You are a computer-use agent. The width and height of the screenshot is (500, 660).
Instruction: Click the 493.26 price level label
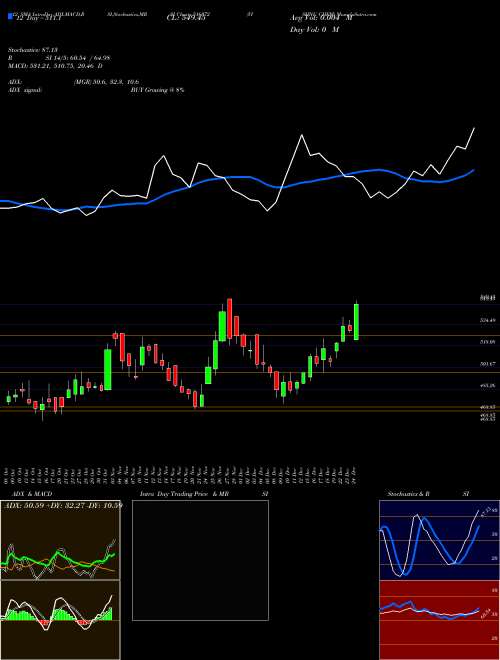[488, 386]
